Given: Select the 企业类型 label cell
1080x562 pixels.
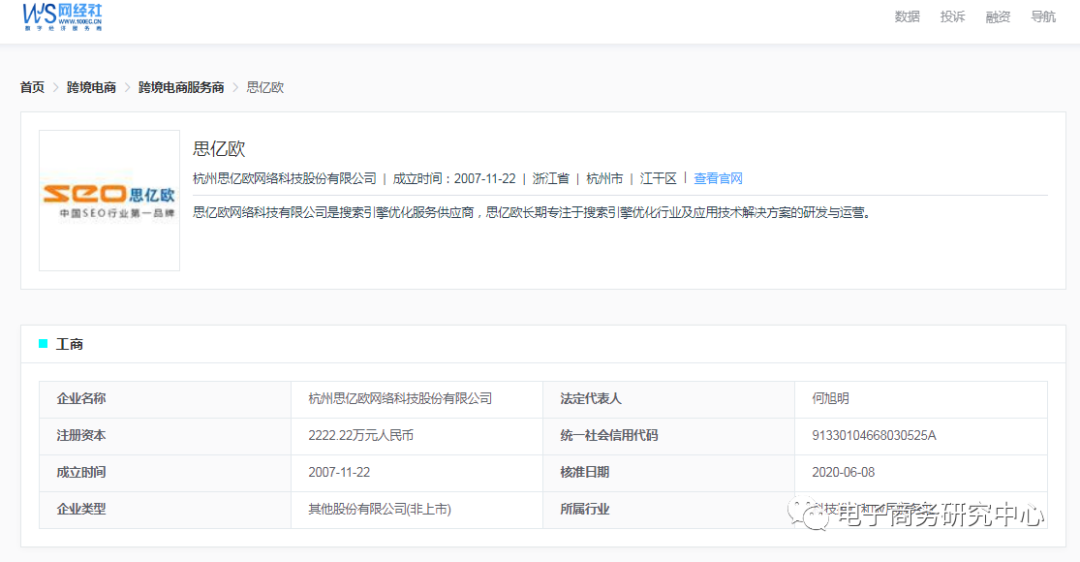Looking at the screenshot, I should pos(165,510).
